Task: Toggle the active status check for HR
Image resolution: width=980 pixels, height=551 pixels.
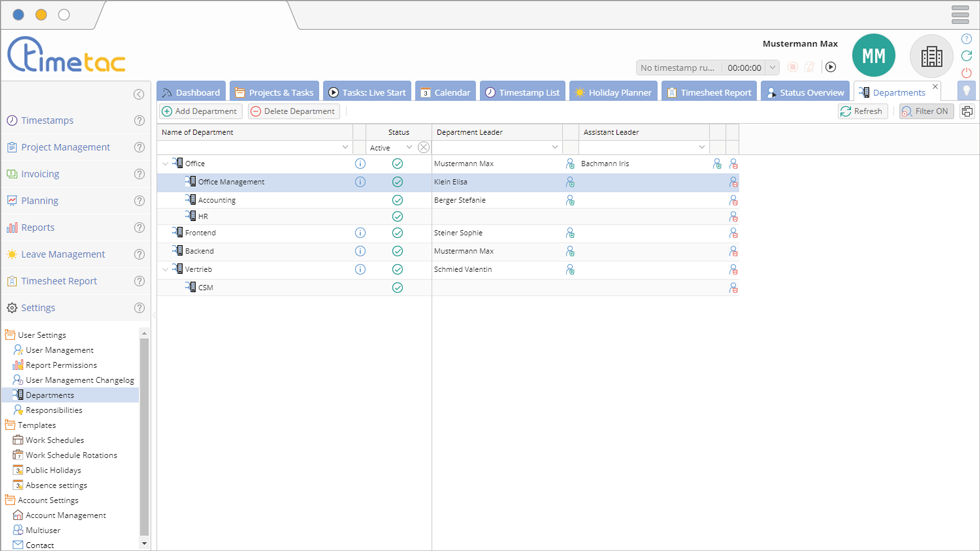Action: point(397,216)
